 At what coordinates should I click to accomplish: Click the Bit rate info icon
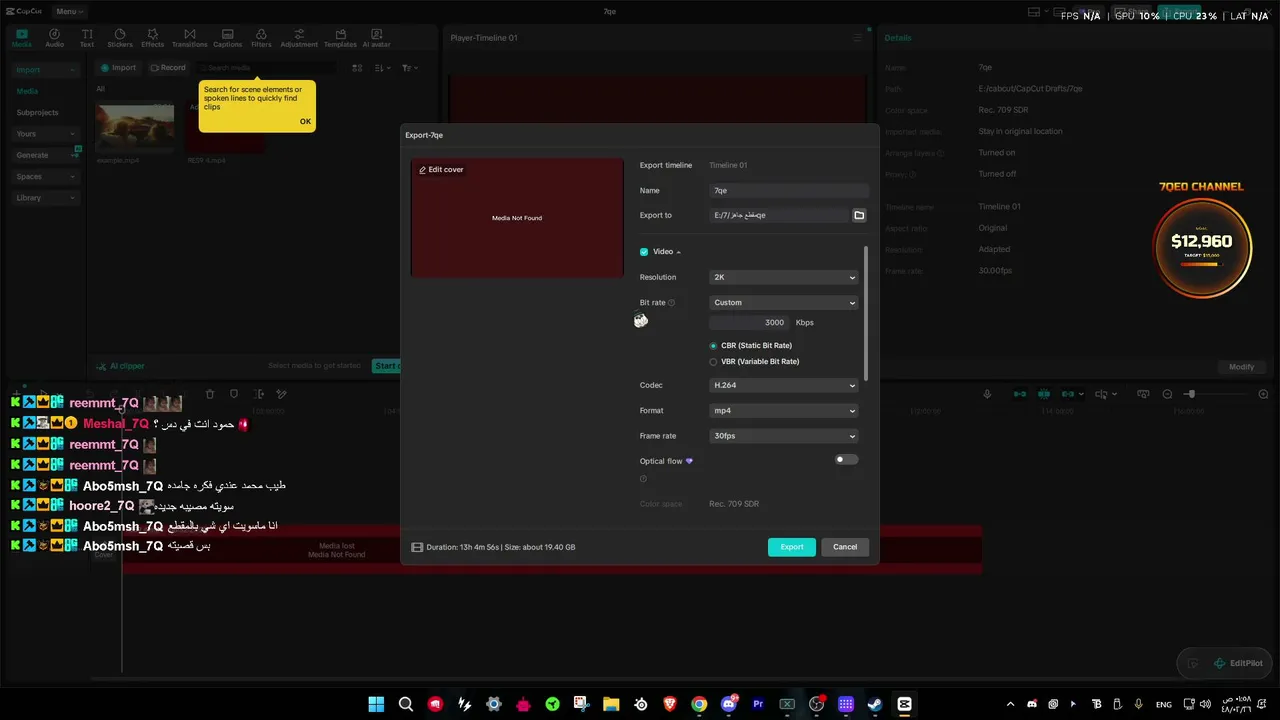671,302
